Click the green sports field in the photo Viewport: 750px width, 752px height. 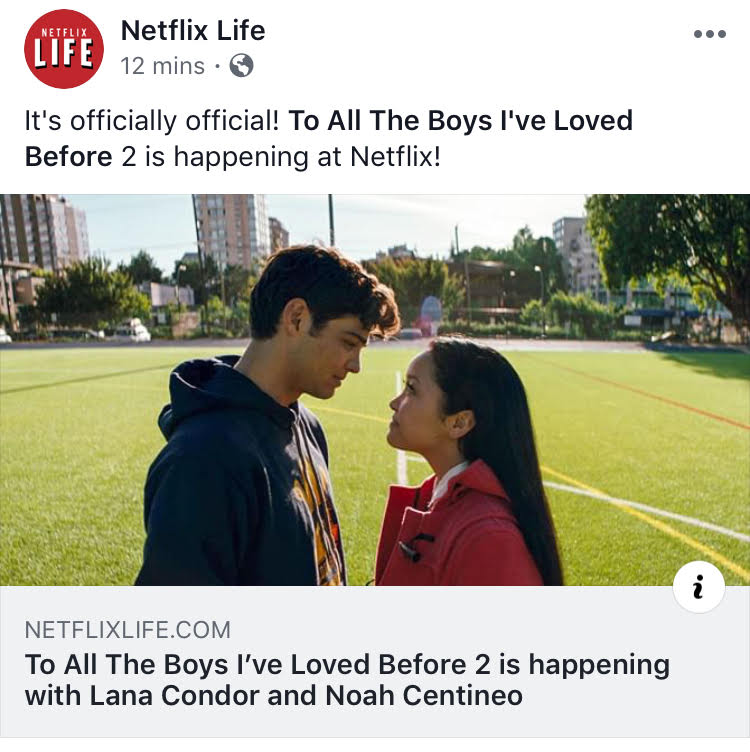[x=623, y=432]
